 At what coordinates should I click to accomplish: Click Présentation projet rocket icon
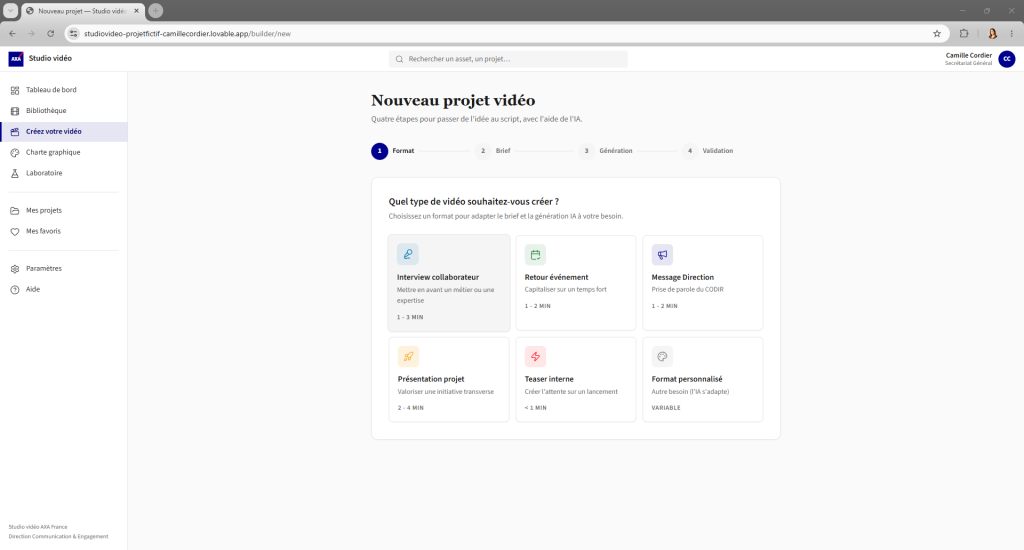[x=408, y=357]
